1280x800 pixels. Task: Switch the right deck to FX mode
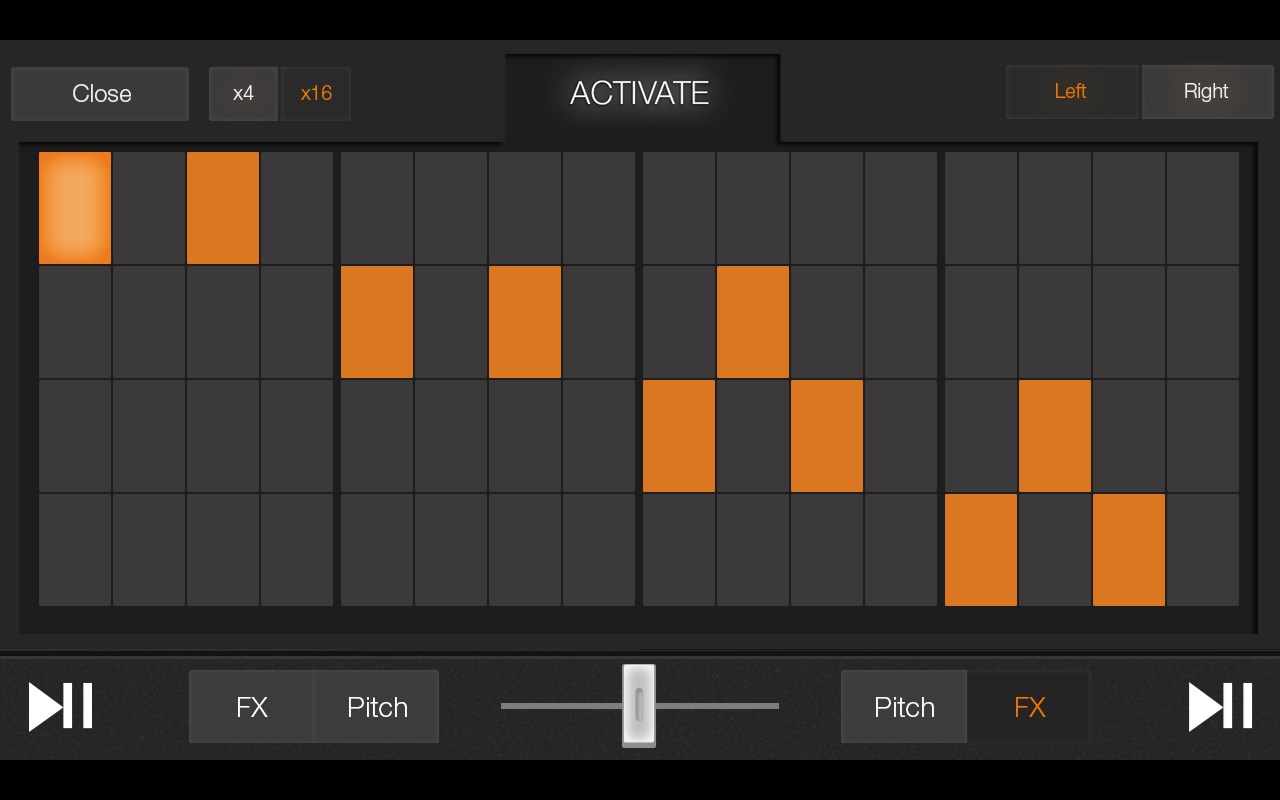coord(1028,707)
